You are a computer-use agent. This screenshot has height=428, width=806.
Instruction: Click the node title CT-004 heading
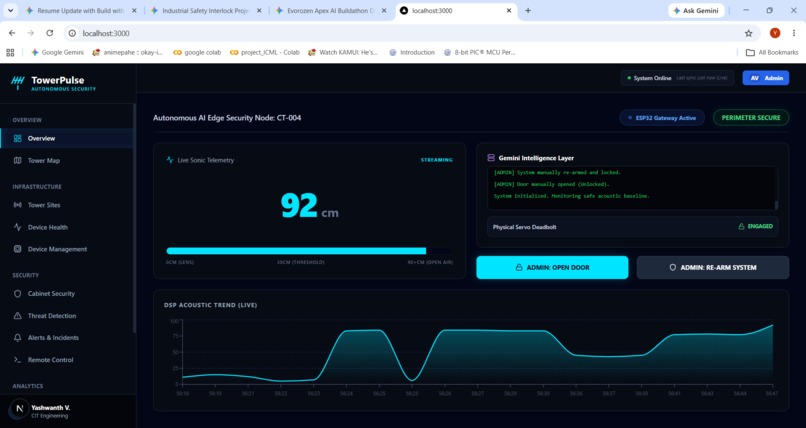pyautogui.click(x=227, y=118)
